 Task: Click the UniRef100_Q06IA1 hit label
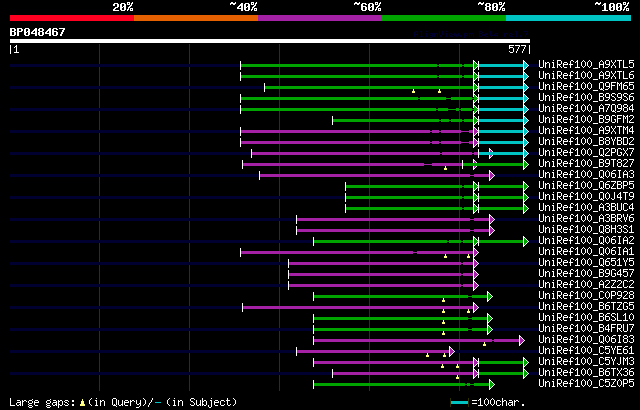coord(586,252)
